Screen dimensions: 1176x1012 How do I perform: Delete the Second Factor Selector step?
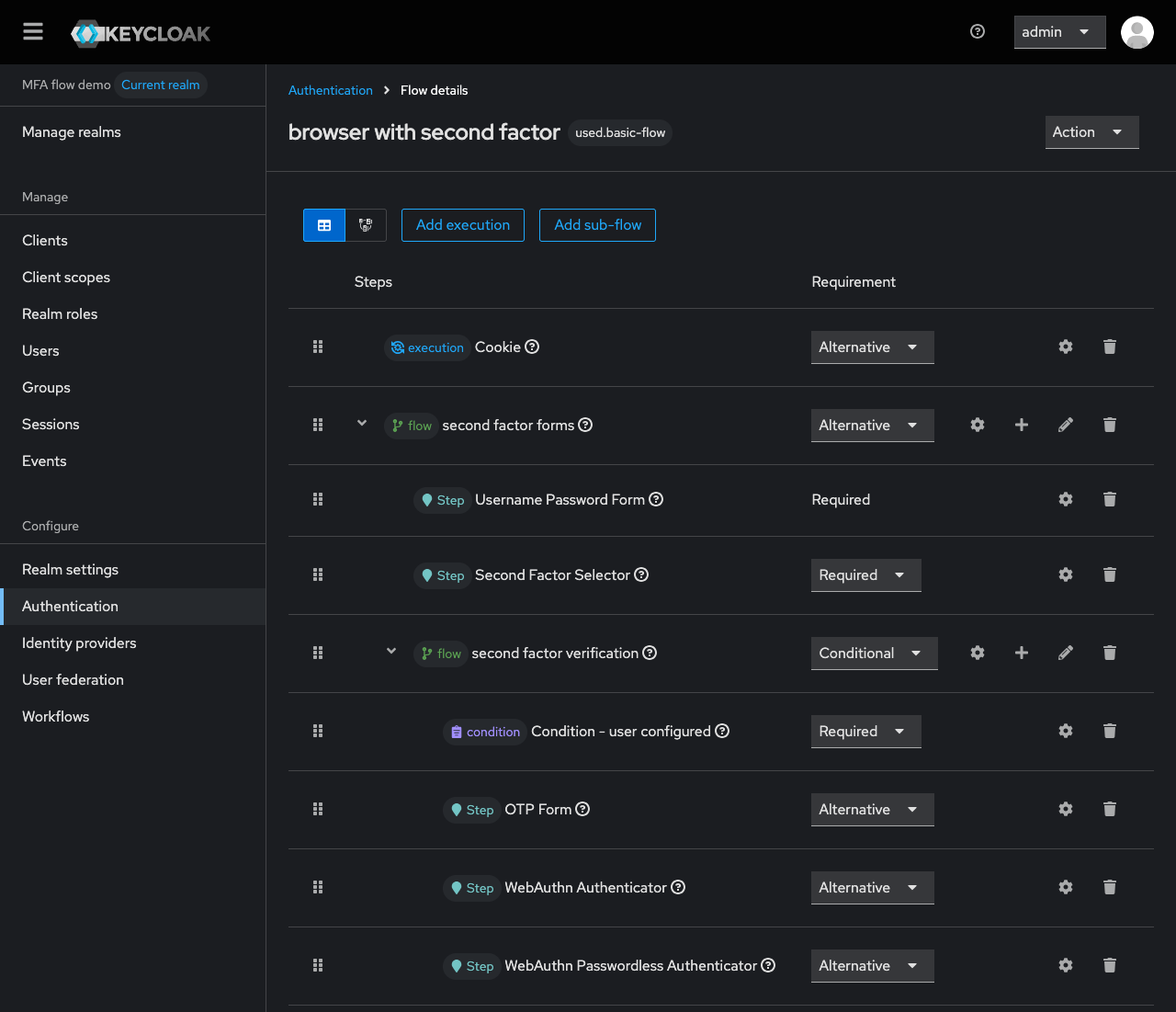(x=1110, y=574)
